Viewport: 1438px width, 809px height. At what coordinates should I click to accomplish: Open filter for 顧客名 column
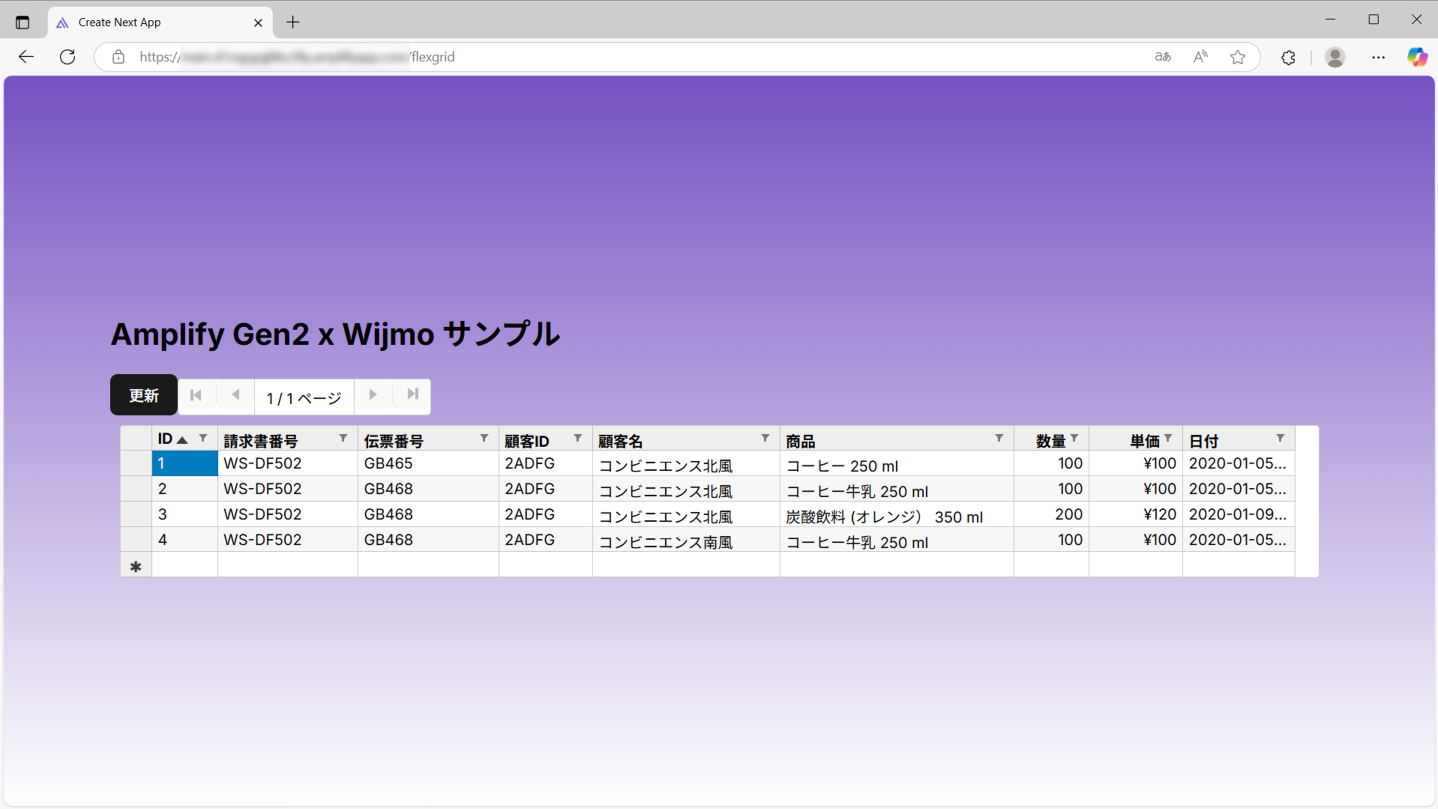(x=765, y=439)
